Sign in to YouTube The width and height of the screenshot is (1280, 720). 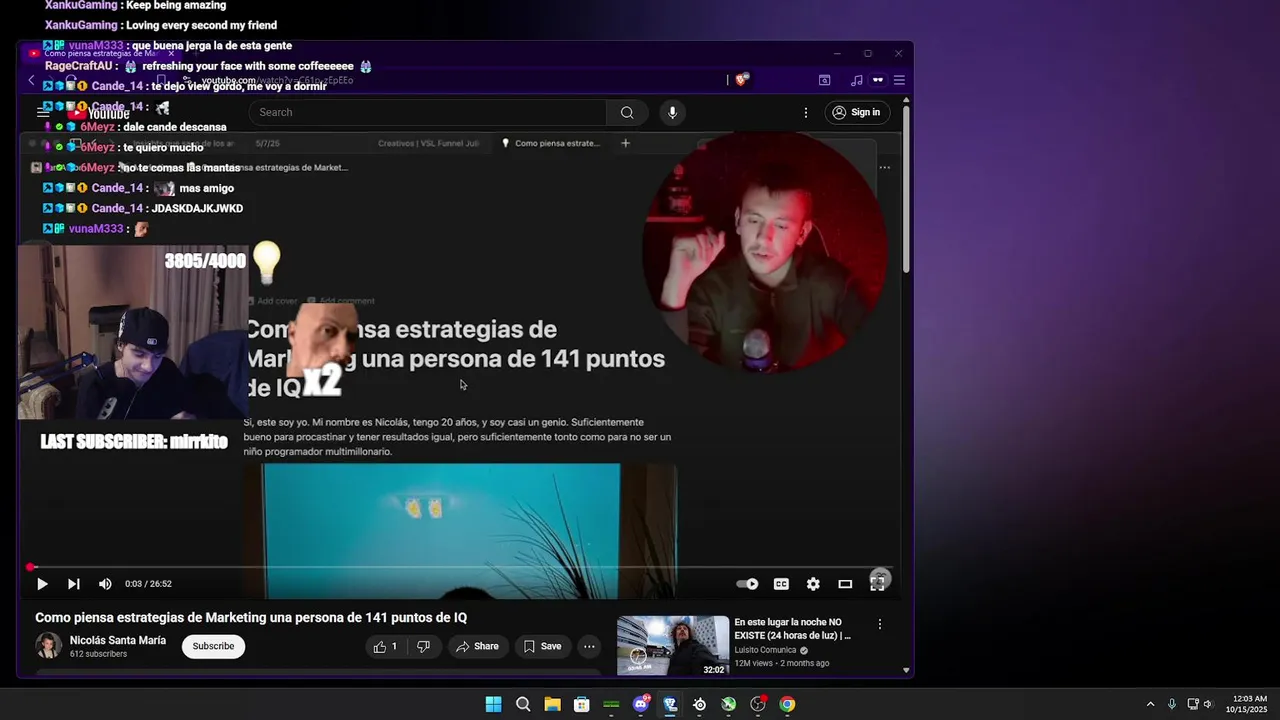coord(857,112)
